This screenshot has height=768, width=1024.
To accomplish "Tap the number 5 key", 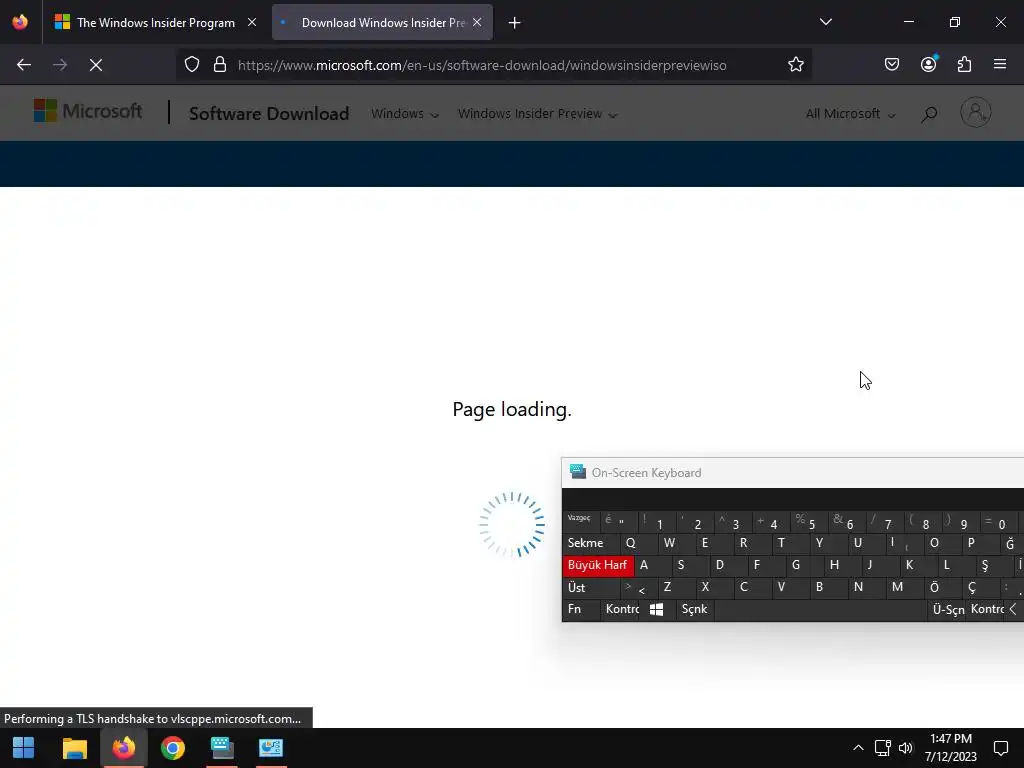I will pyautogui.click(x=808, y=522).
